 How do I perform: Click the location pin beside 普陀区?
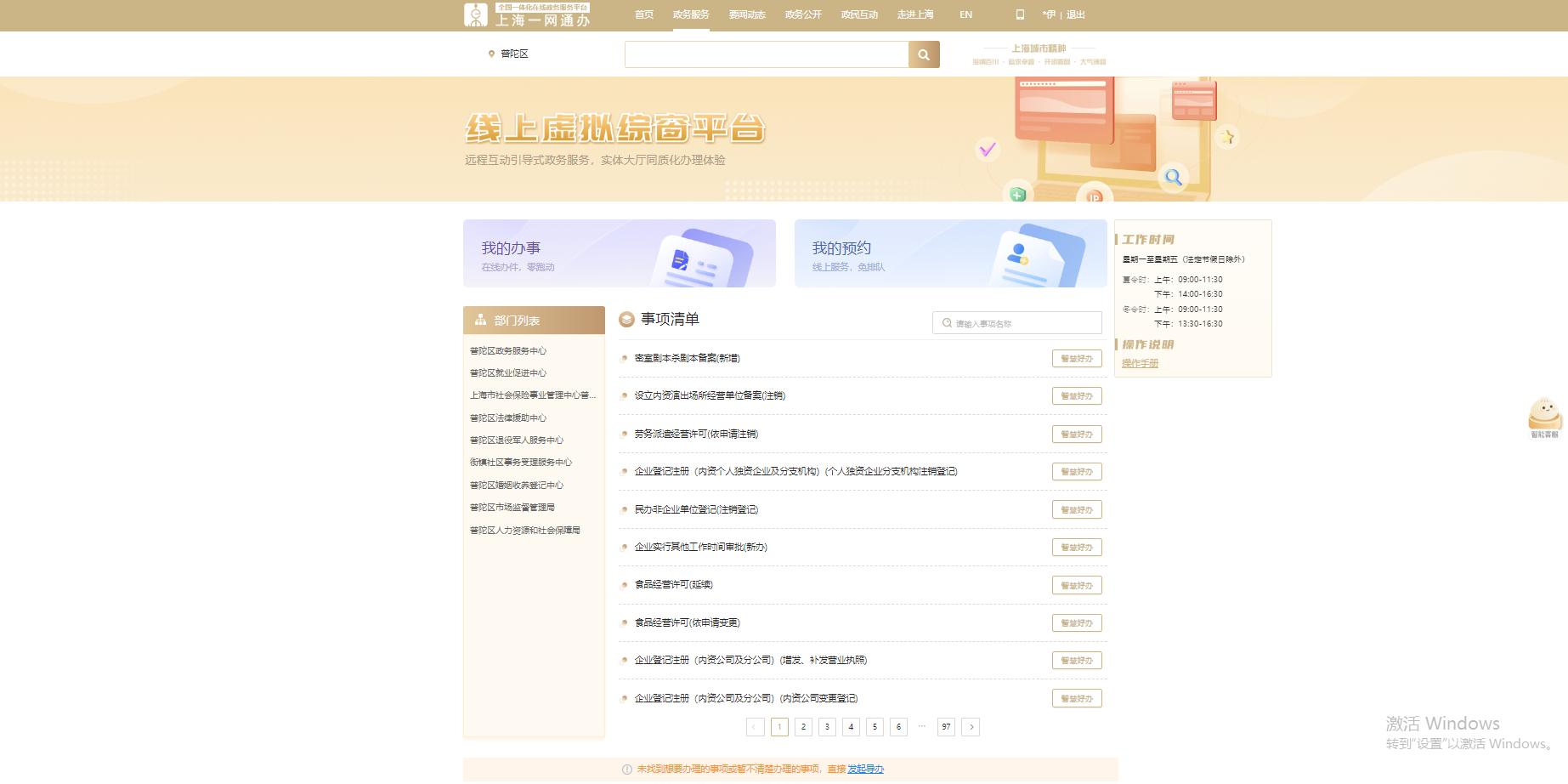[491, 54]
